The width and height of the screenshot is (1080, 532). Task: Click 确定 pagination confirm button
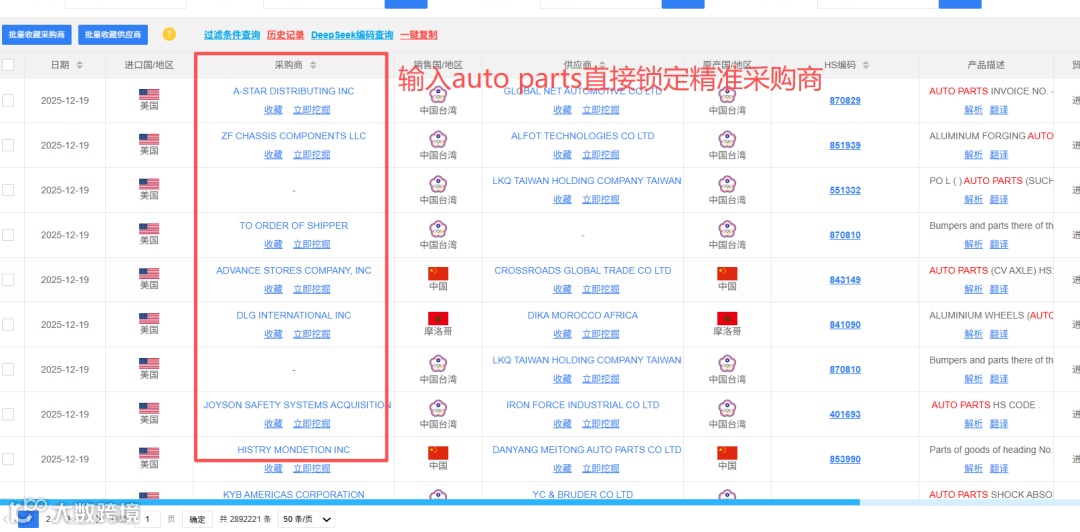(x=197, y=519)
